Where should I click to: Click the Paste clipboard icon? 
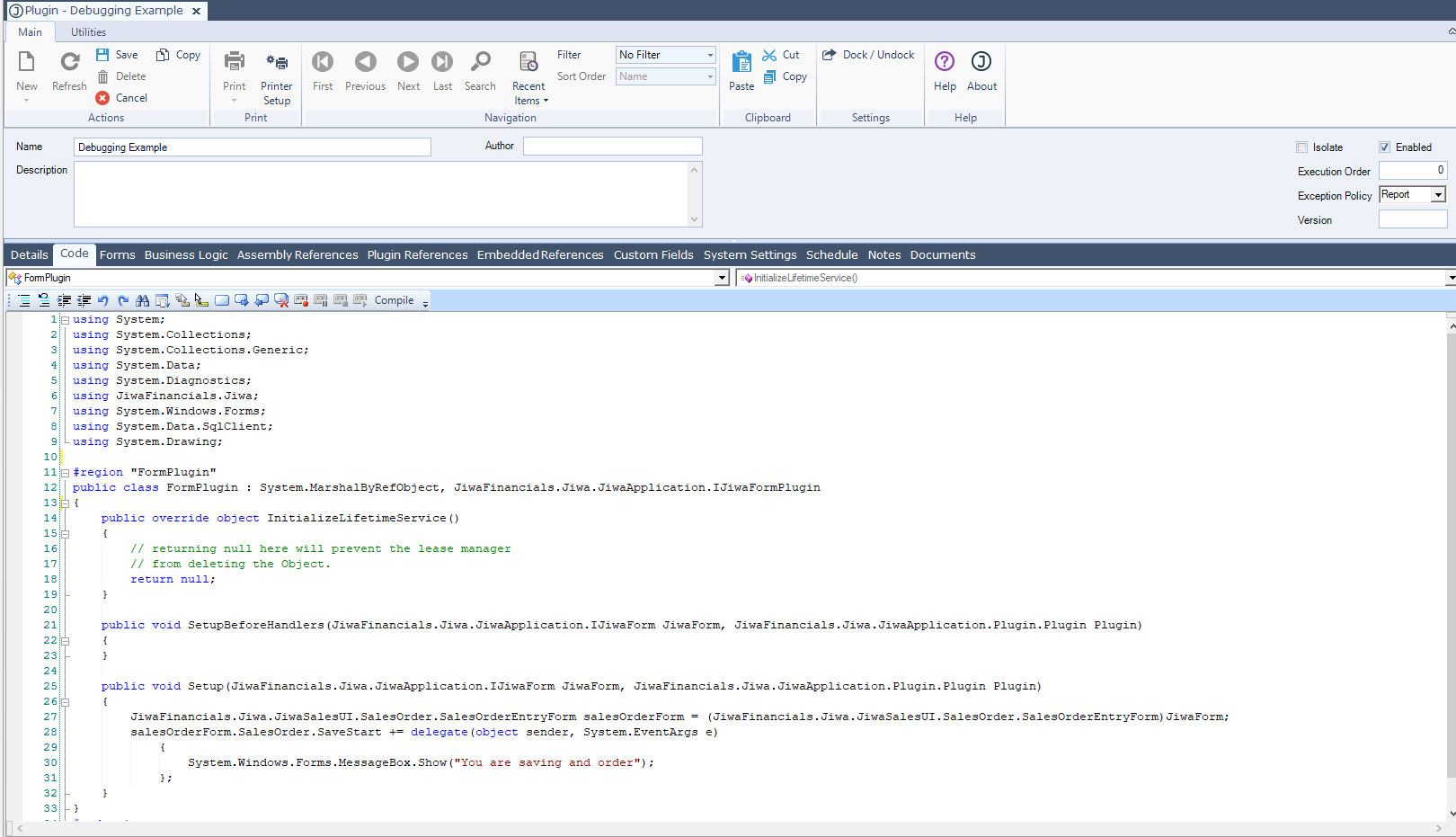(741, 62)
